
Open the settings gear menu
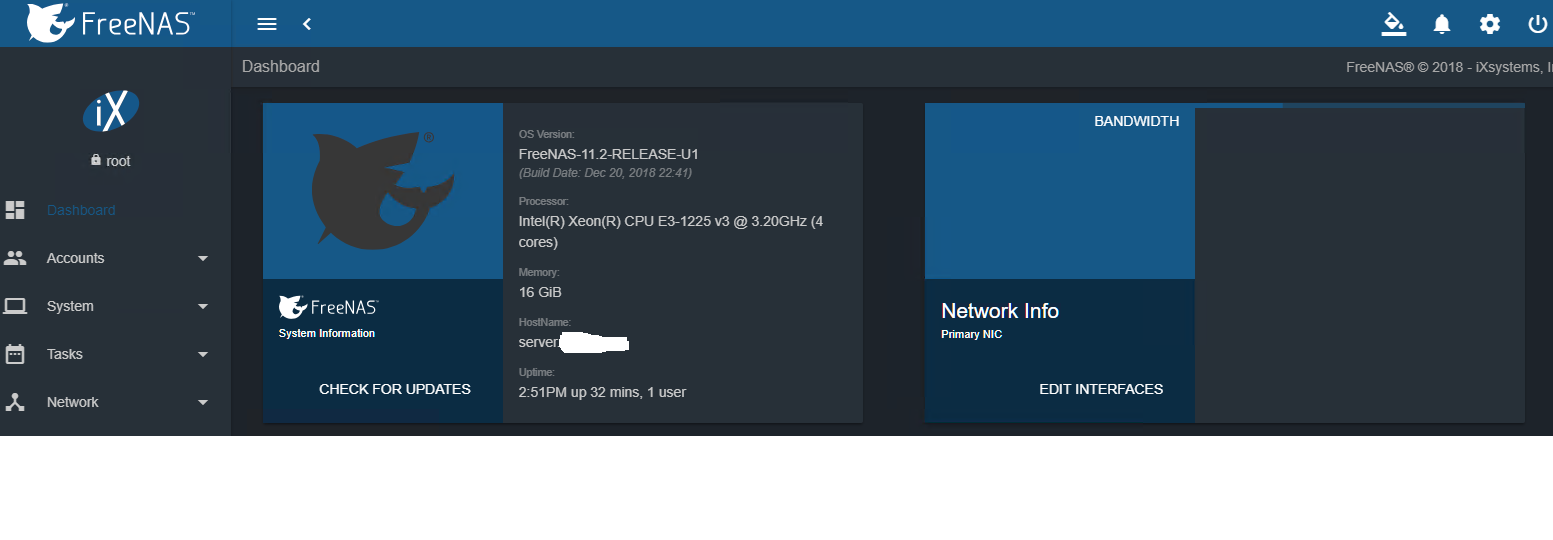(x=1490, y=23)
